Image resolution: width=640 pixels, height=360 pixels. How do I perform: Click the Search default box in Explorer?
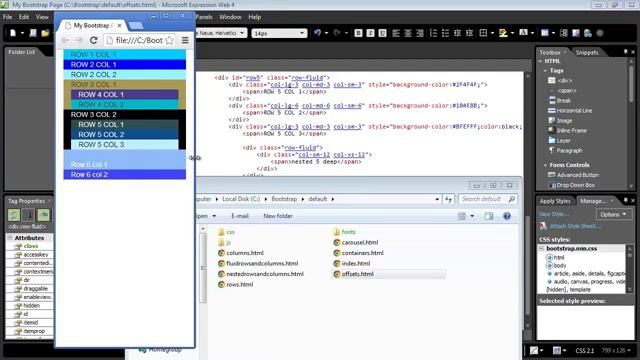coord(487,199)
